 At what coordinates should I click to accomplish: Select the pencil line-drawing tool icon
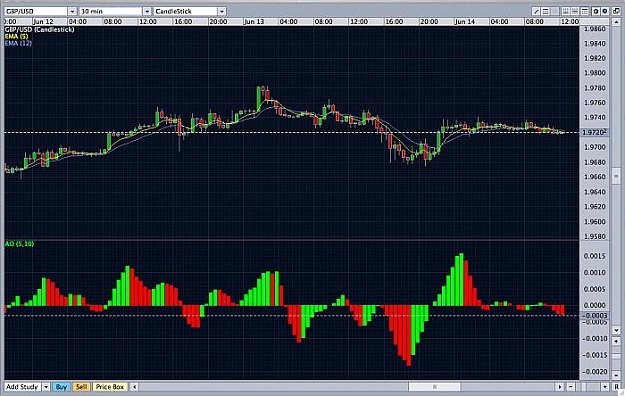(536, 11)
